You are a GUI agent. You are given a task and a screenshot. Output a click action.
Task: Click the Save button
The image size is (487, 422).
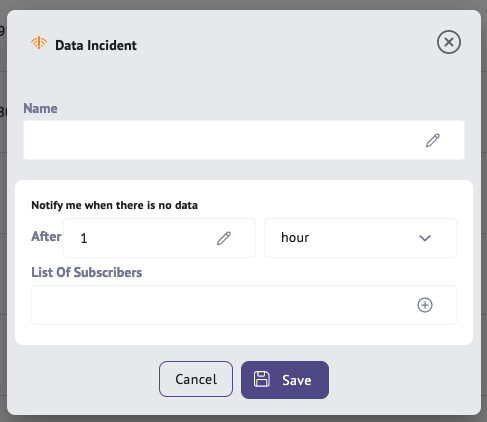pos(285,380)
